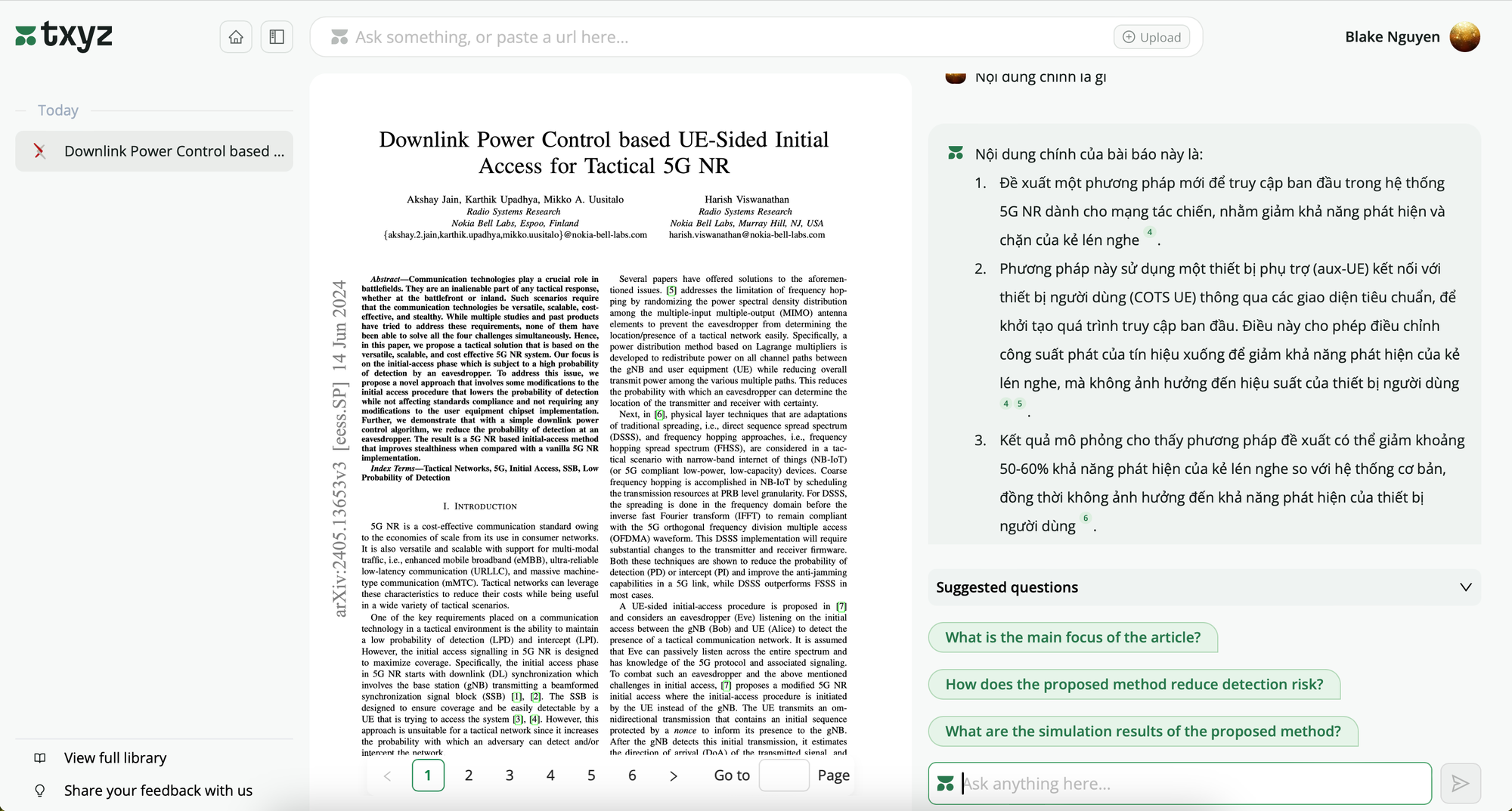1512x811 pixels.
Task: Click the Upload button
Action: pos(1151,37)
